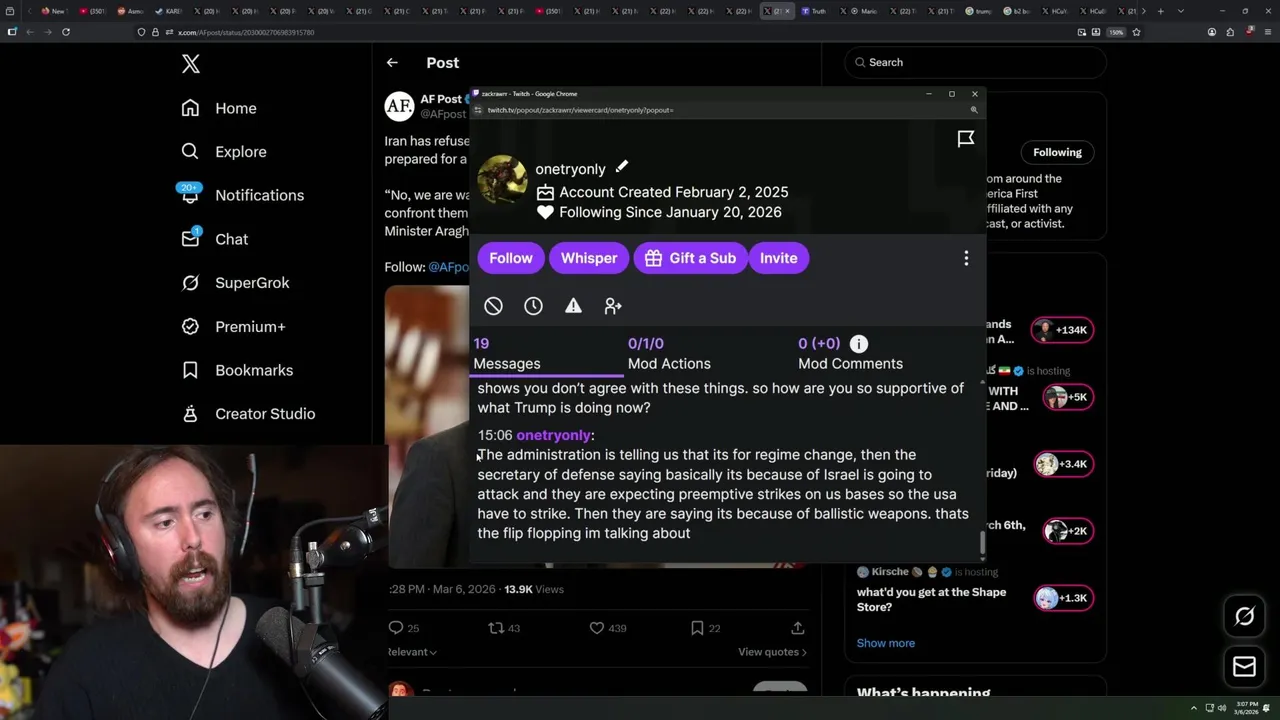Image resolution: width=1280 pixels, height=720 pixels.
Task: Click the 13.9K Views count
Action: [534, 589]
